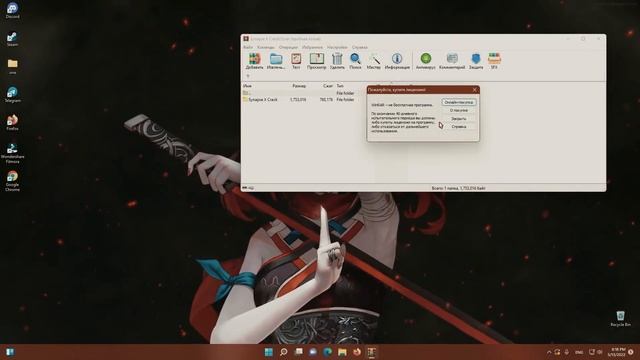Open the taskbar clock and date
Screen dimensions: 640x360
616,352
